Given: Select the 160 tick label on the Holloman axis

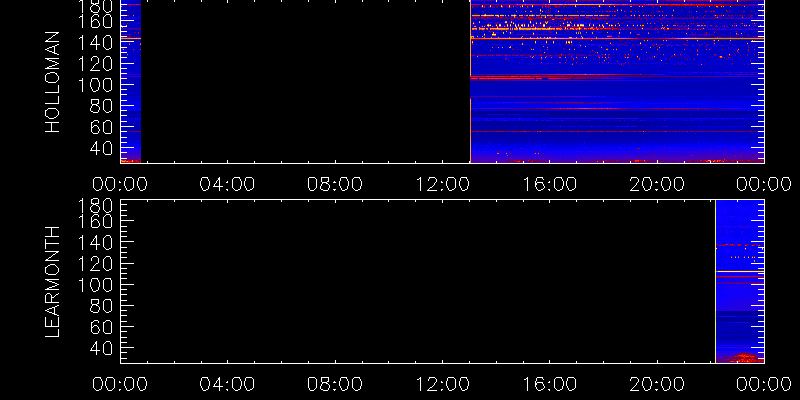Looking at the screenshot, I should pyautogui.click(x=94, y=22).
